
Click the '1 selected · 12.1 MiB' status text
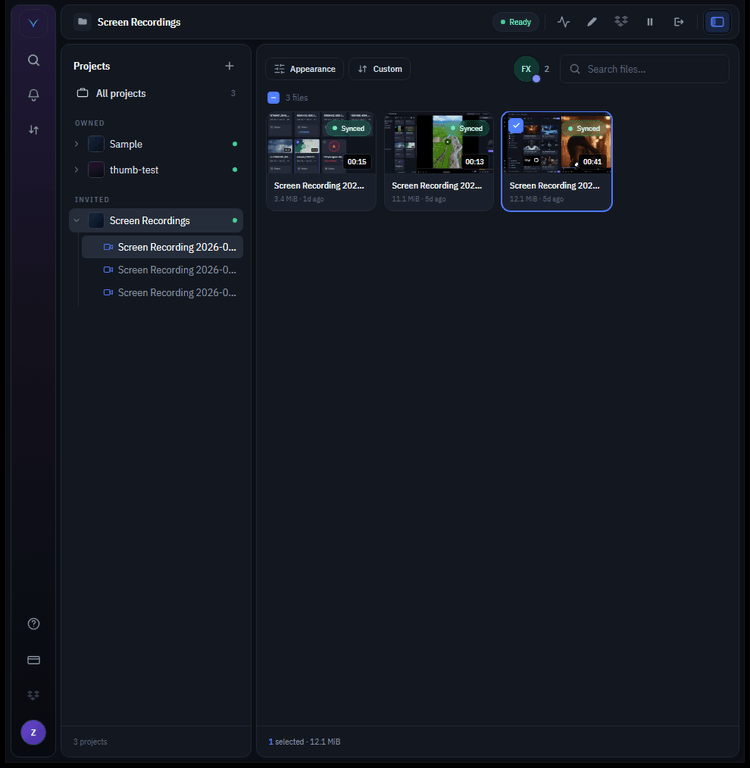(x=304, y=742)
